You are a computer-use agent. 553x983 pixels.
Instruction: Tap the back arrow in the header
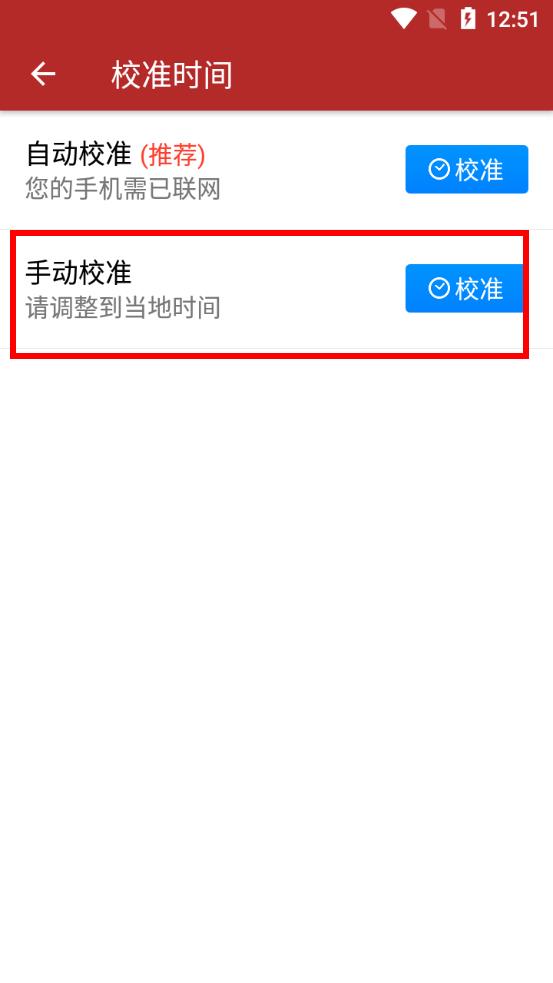pyautogui.click(x=43, y=74)
